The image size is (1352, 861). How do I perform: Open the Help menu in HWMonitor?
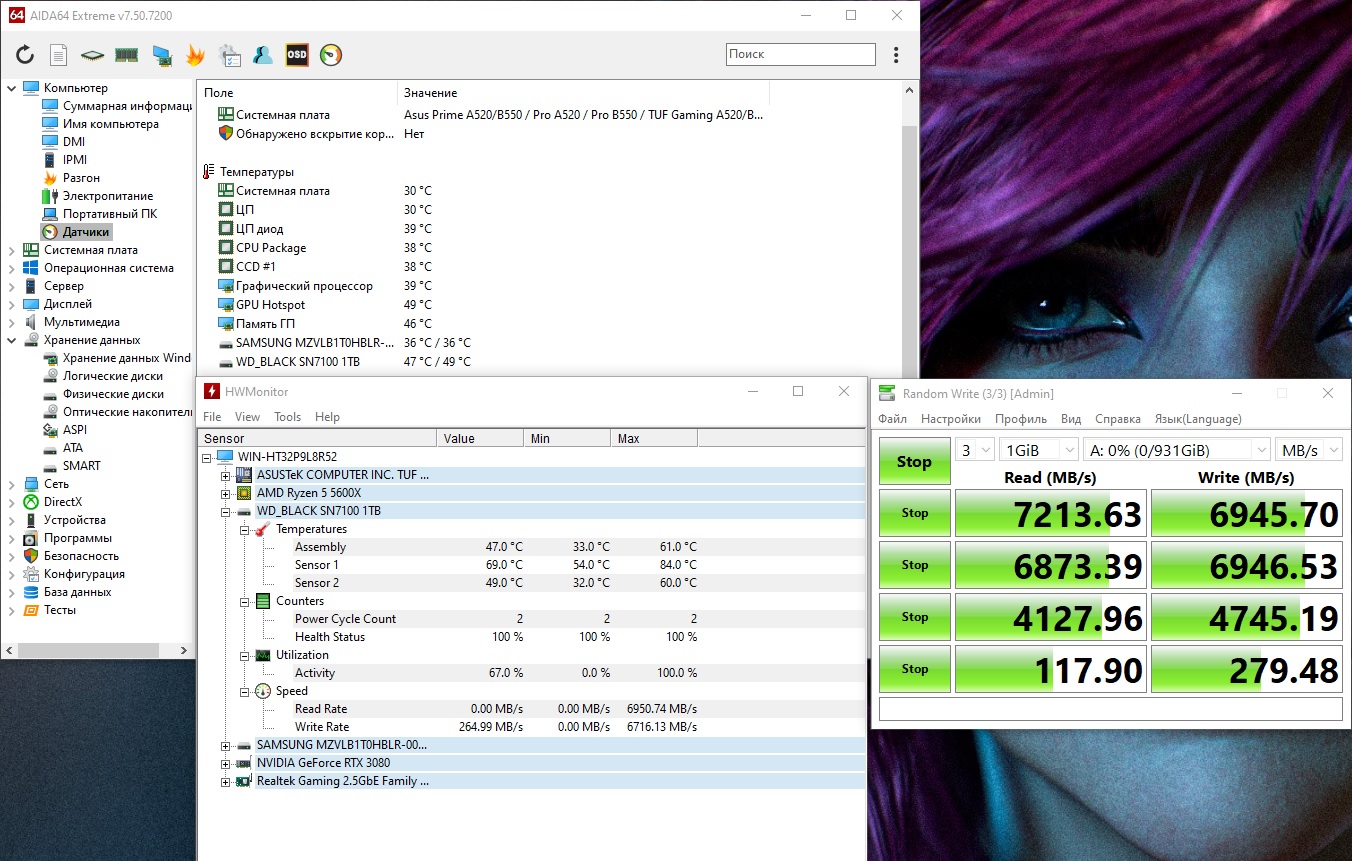tap(327, 417)
